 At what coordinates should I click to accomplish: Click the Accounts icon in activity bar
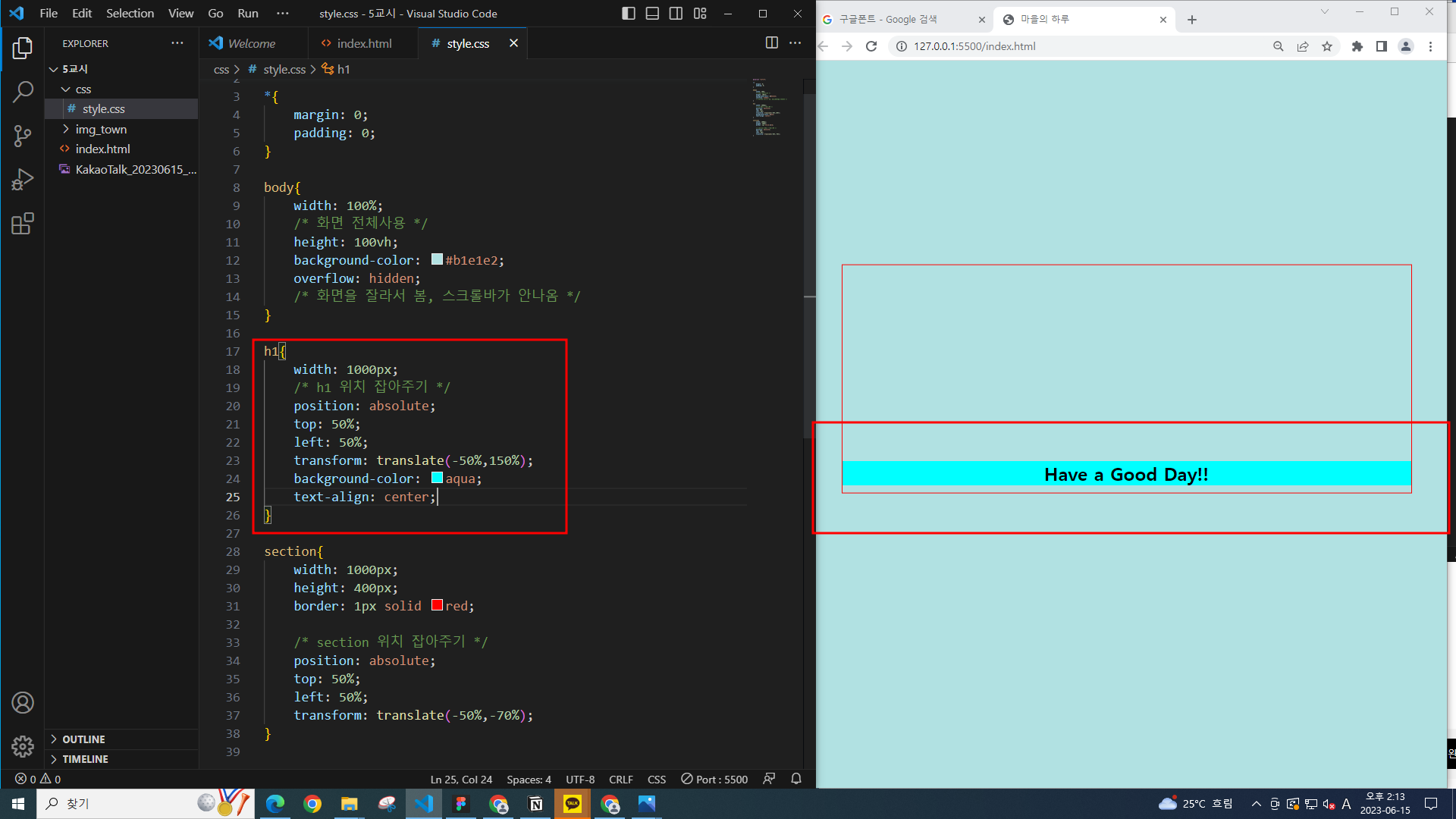23,703
